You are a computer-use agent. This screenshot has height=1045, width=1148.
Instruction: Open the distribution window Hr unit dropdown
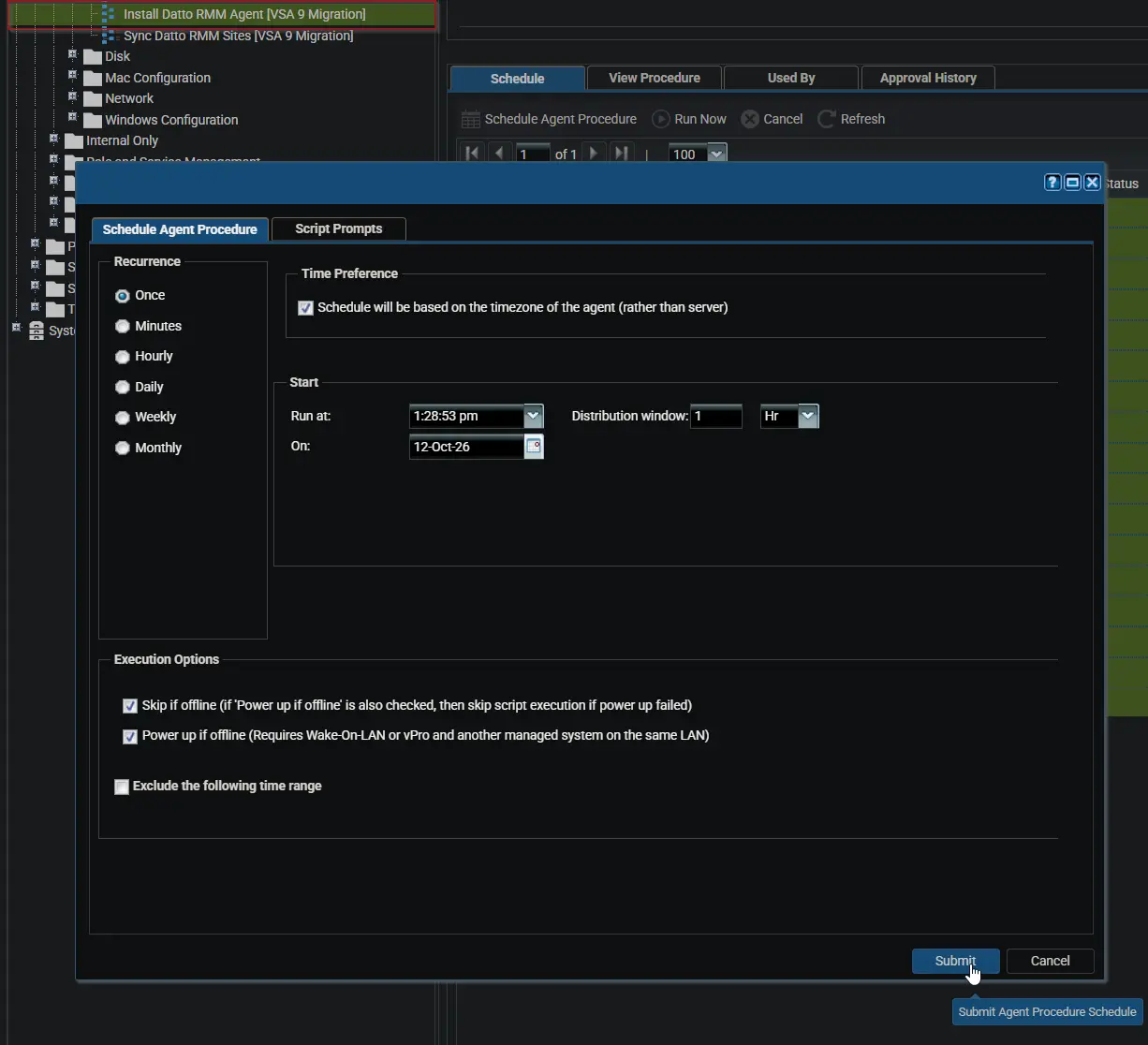point(808,416)
